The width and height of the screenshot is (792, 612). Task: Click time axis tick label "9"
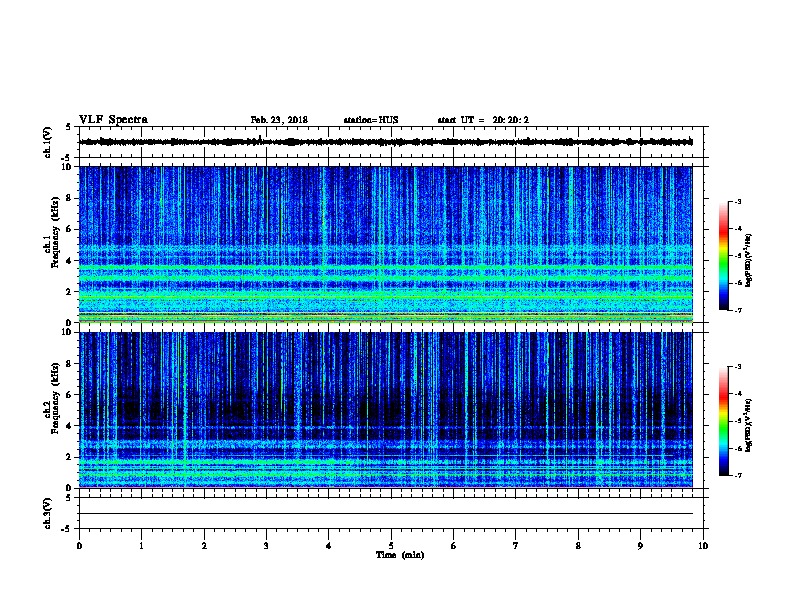tap(640, 546)
